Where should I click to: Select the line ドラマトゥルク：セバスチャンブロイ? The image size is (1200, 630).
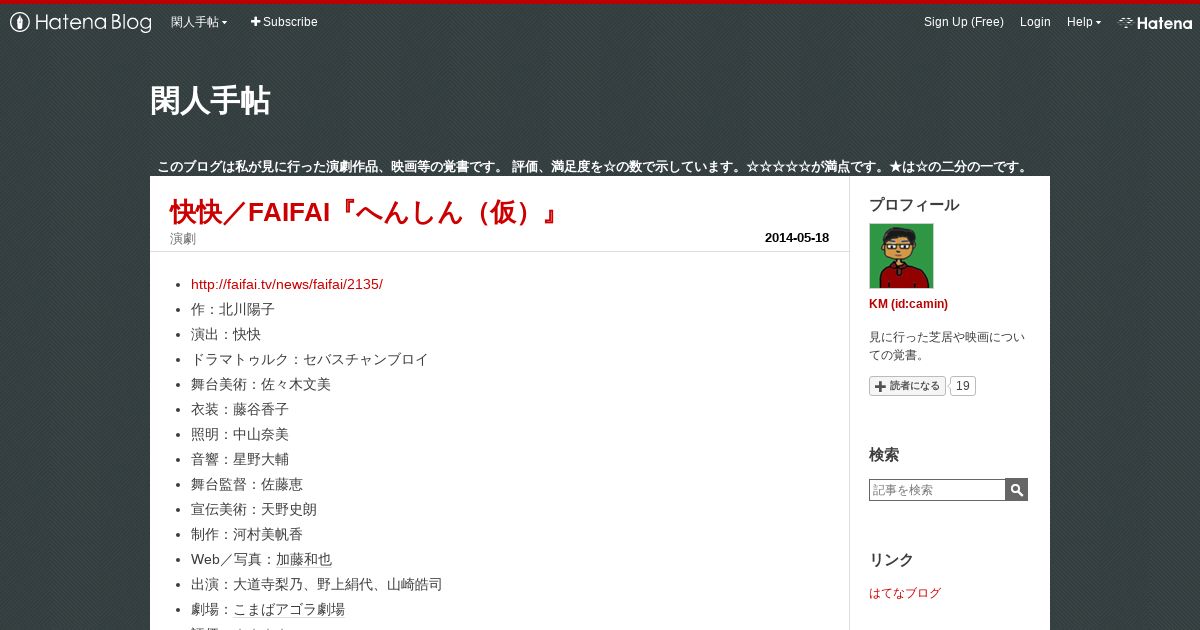point(310,359)
